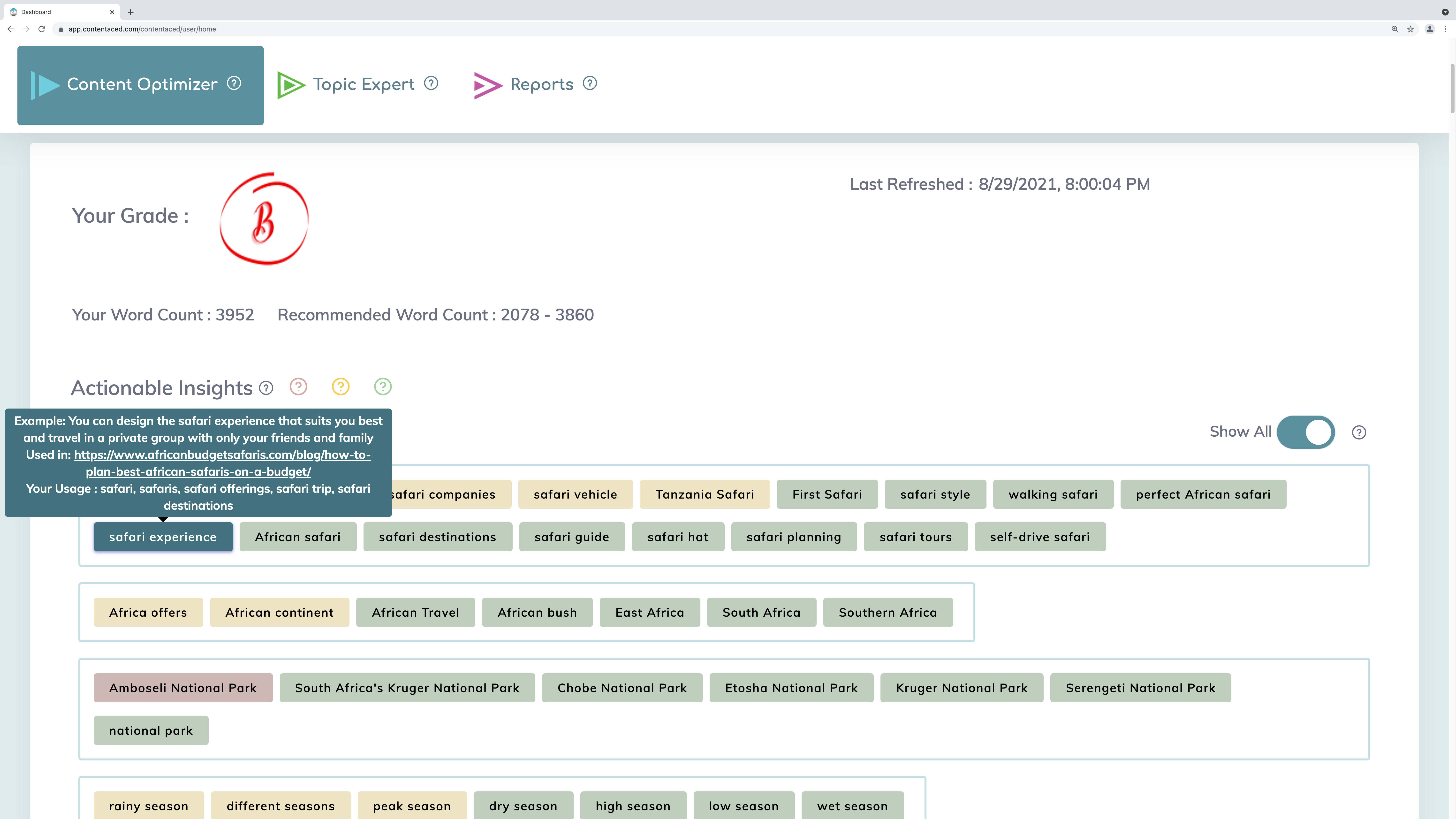The image size is (1456, 819).
Task: Select the 'Africa offers' tag
Action: click(148, 612)
